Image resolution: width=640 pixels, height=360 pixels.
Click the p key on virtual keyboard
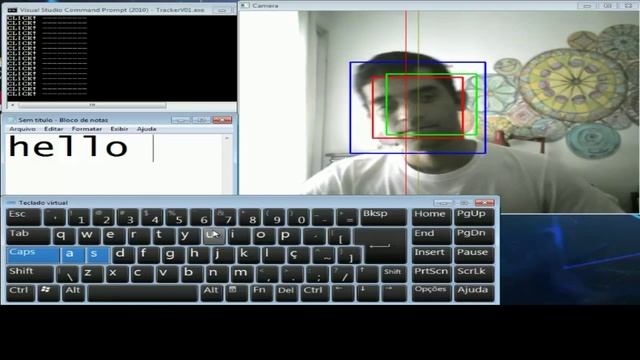click(x=288, y=236)
